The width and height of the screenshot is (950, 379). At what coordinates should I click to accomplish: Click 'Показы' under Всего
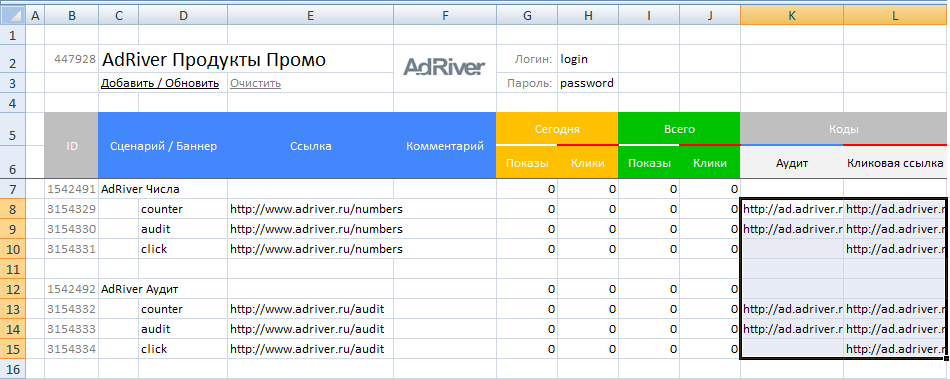[x=649, y=163]
